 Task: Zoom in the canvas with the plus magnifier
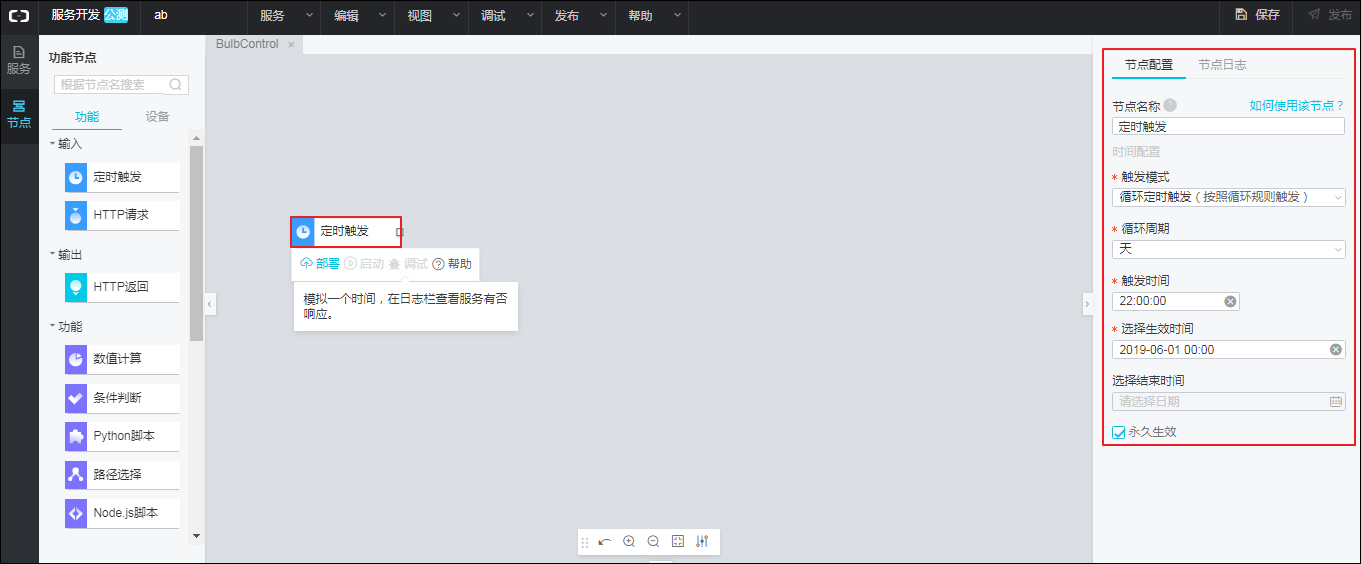tap(629, 541)
